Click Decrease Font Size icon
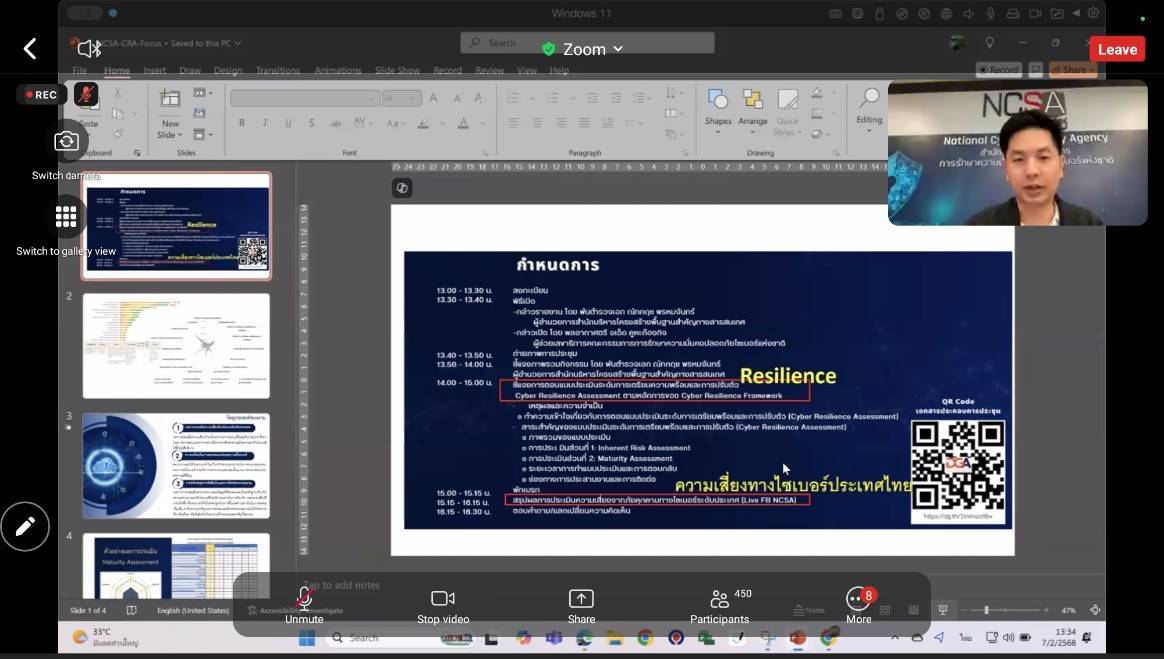This screenshot has height=659, width=1164. click(457, 98)
